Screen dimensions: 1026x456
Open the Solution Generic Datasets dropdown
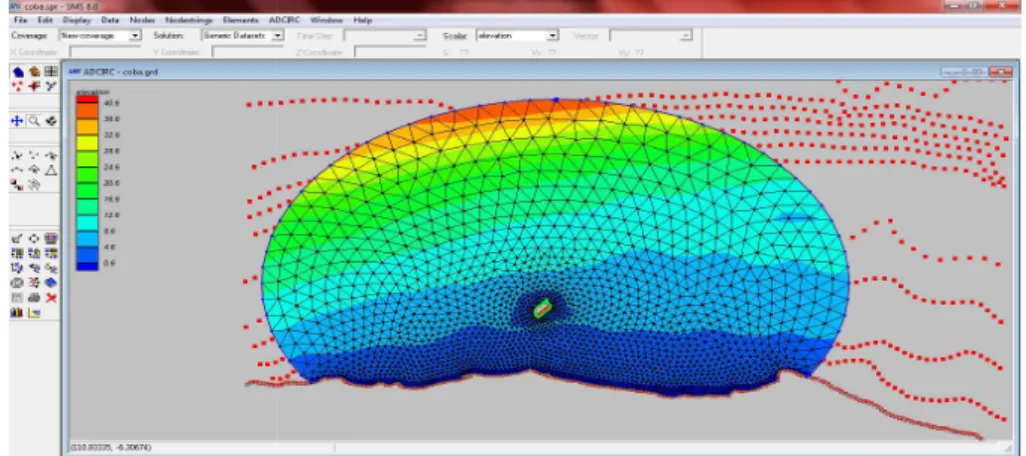point(243,35)
